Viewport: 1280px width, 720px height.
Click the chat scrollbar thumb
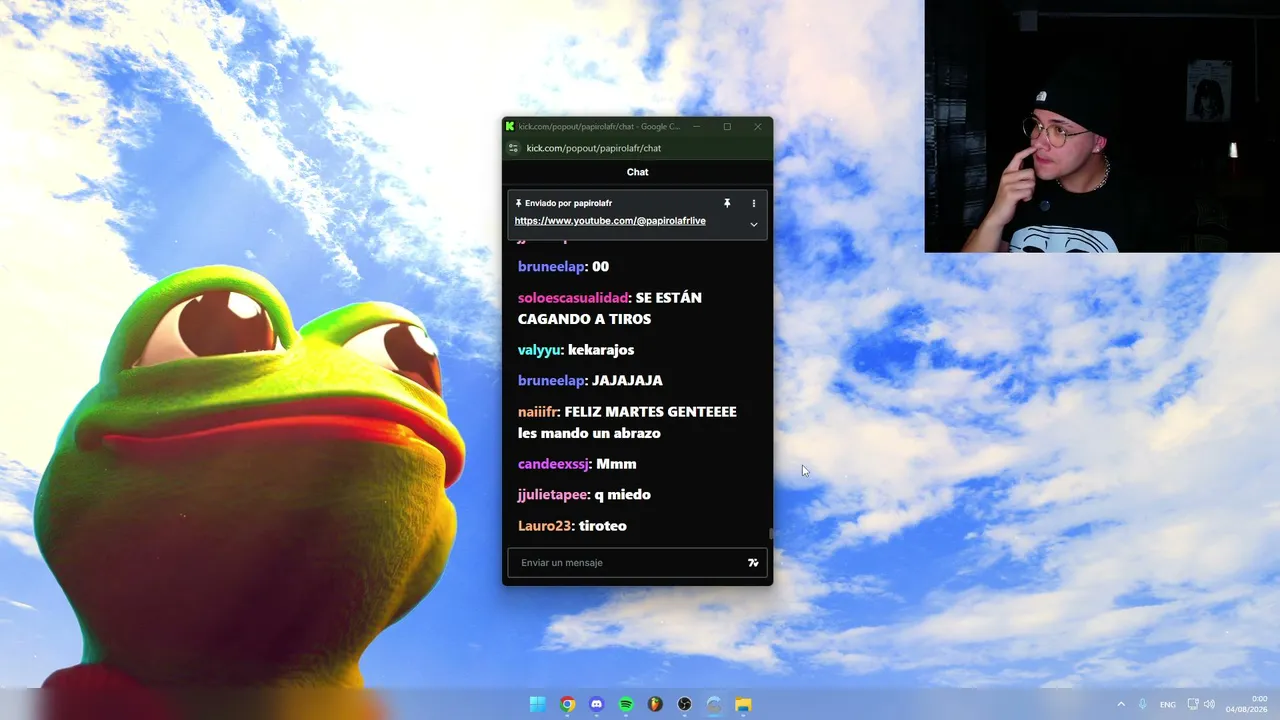pyautogui.click(x=770, y=534)
